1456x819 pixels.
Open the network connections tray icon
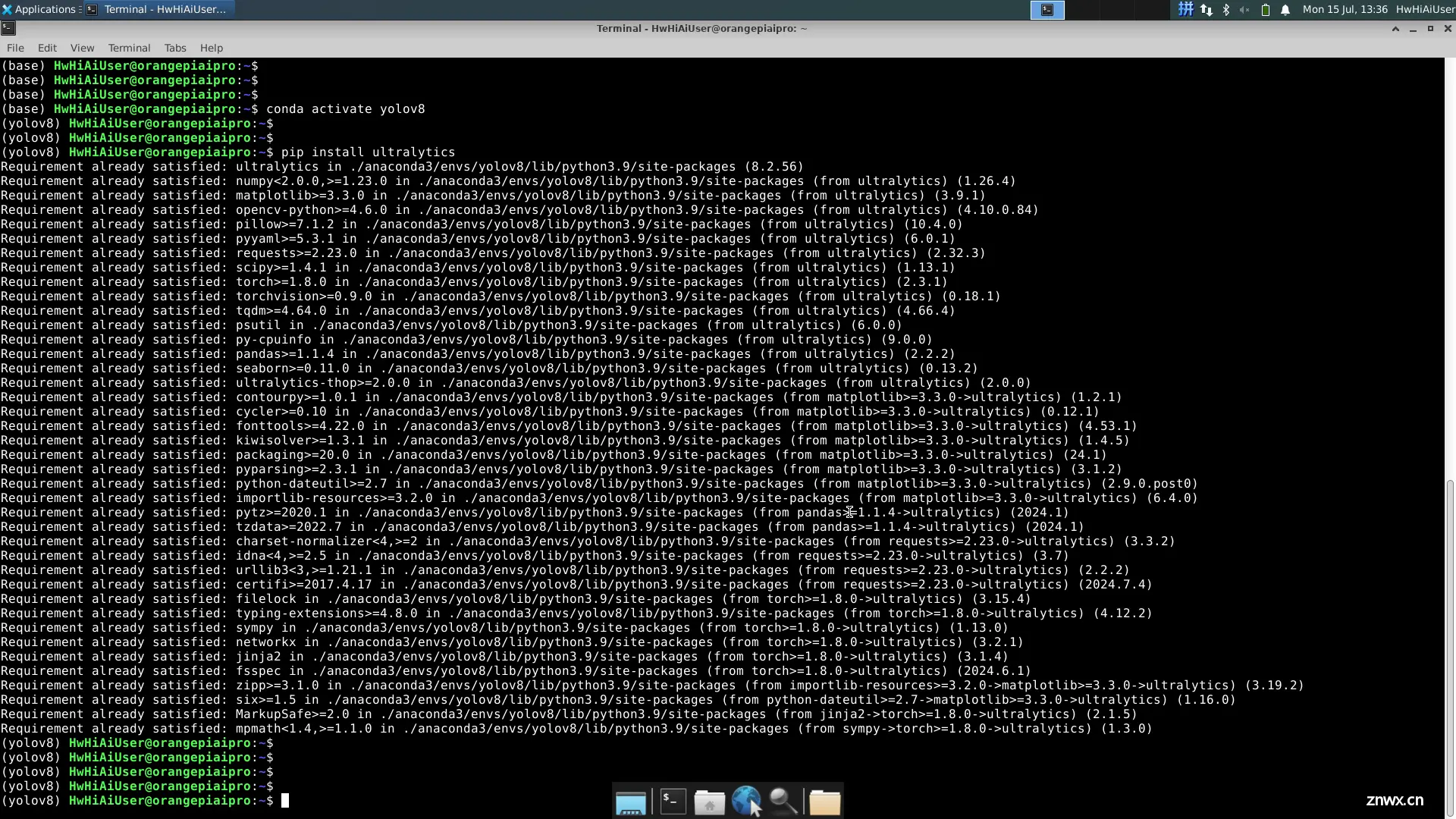coord(1206,9)
